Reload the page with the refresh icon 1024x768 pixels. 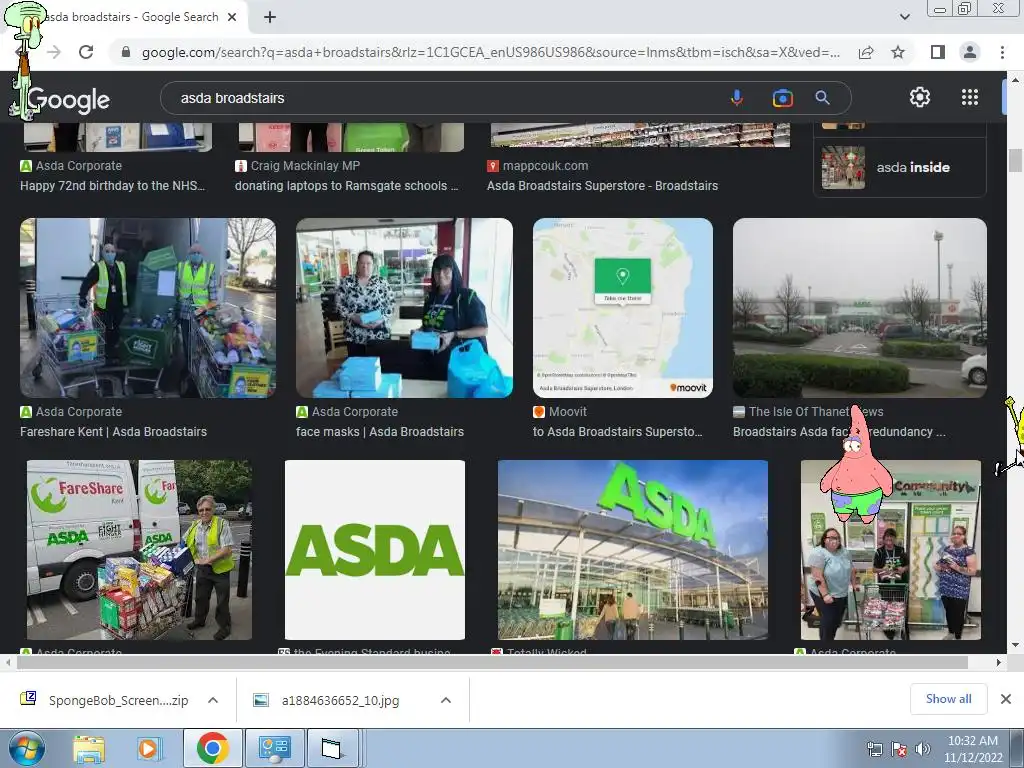pos(86,52)
